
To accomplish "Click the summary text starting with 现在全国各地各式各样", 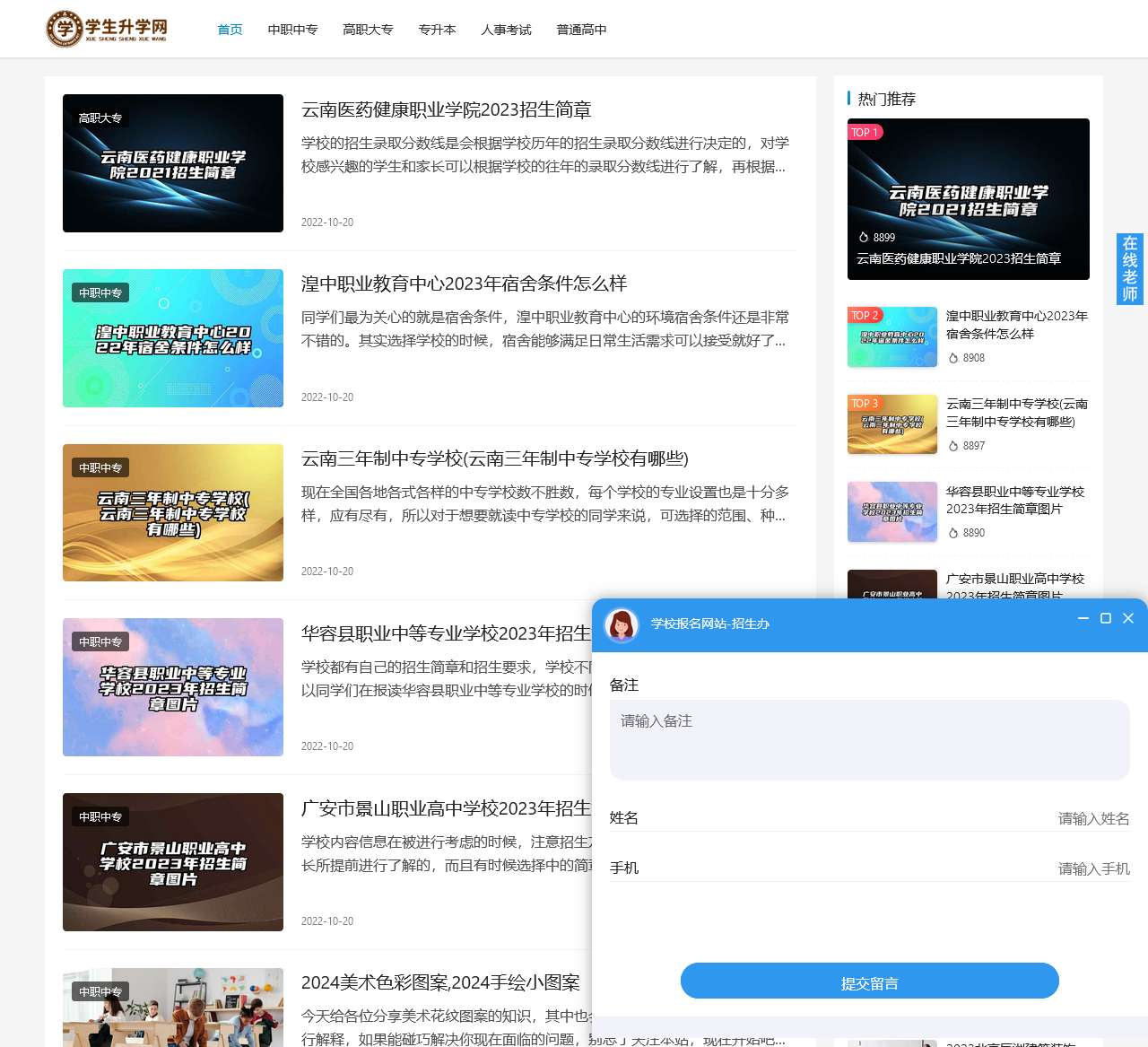I will coord(545,503).
